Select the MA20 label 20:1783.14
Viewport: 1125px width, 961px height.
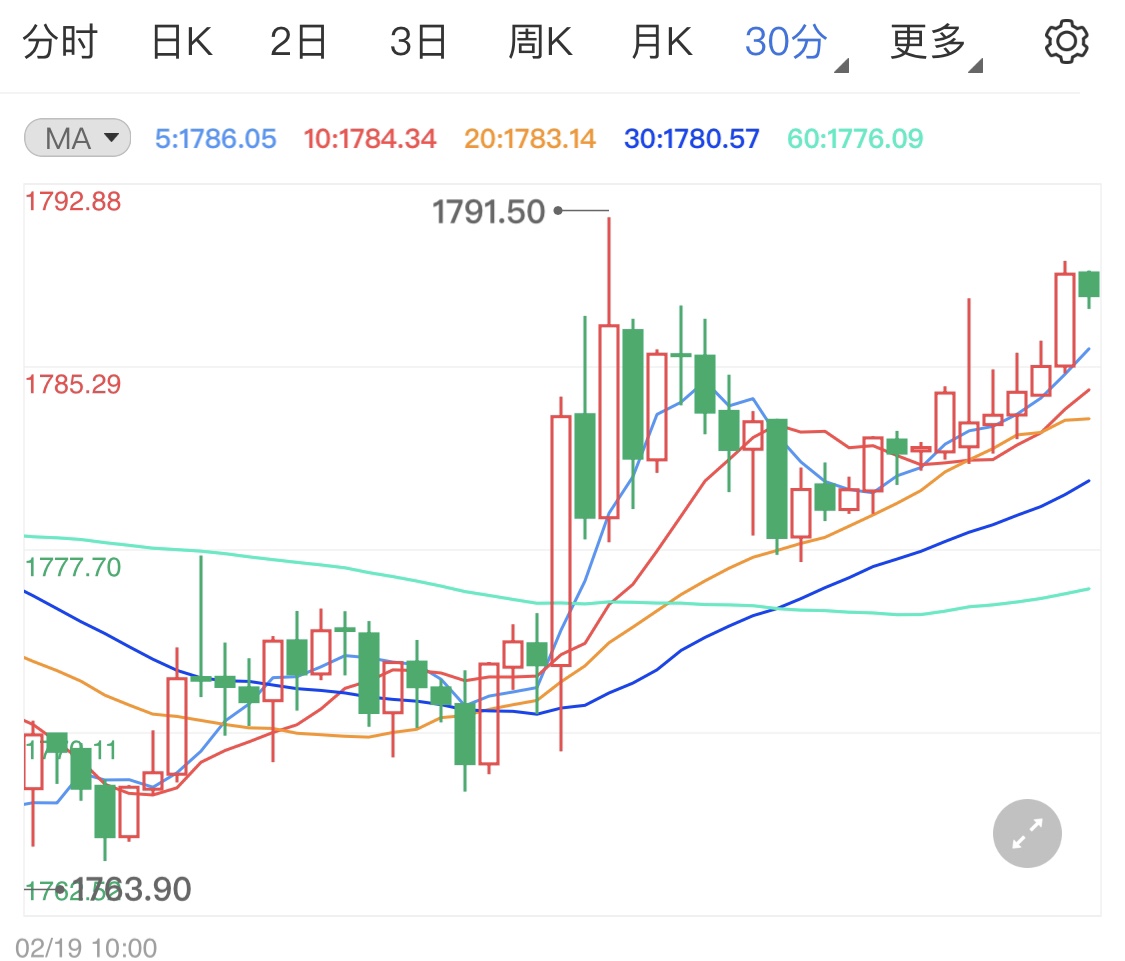coord(530,139)
